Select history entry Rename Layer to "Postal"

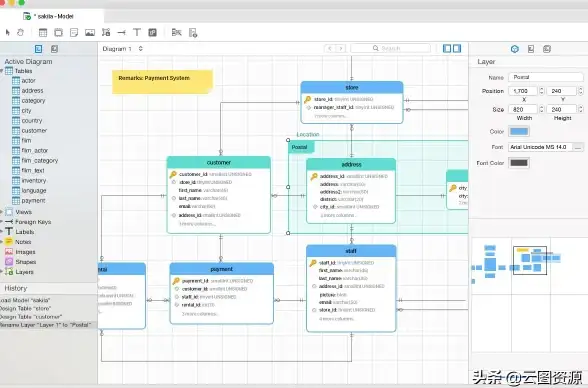[49, 325]
